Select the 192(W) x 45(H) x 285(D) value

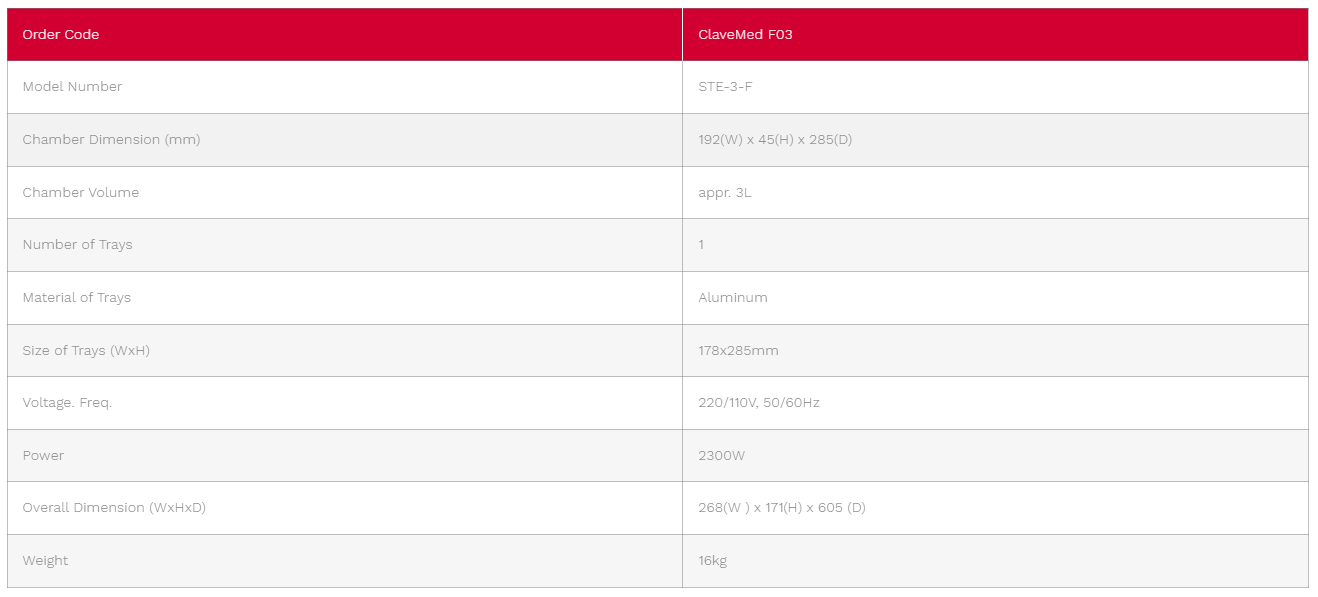[775, 140]
